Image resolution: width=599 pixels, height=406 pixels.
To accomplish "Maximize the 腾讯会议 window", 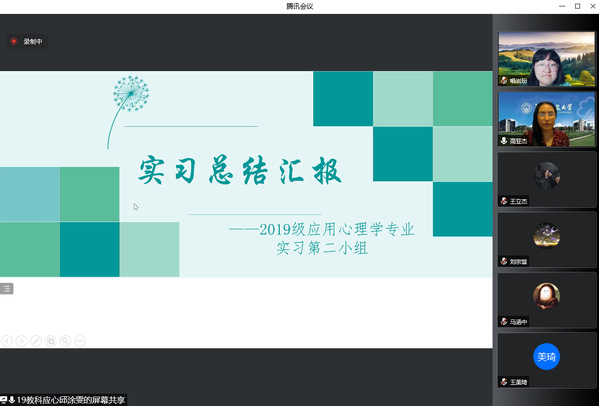I will click(577, 6).
